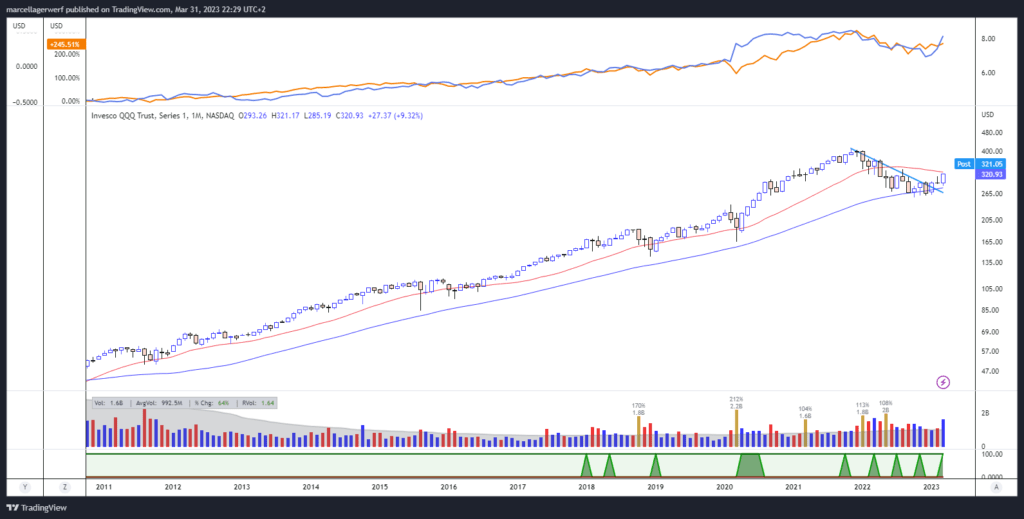
Task: Click the TradingView logo
Action: click(37, 507)
